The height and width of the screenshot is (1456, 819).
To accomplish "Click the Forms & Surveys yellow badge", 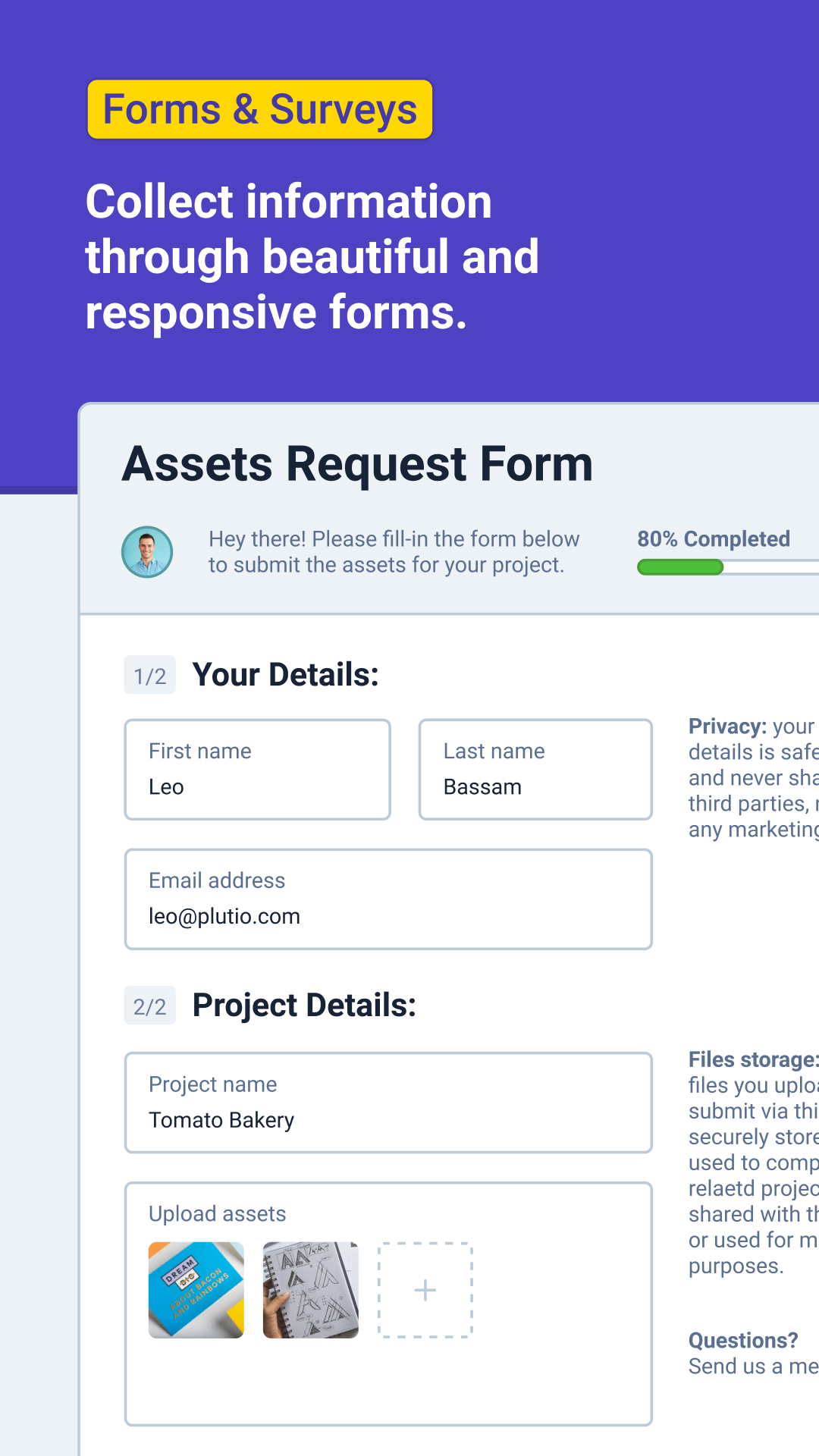I will pos(260,109).
